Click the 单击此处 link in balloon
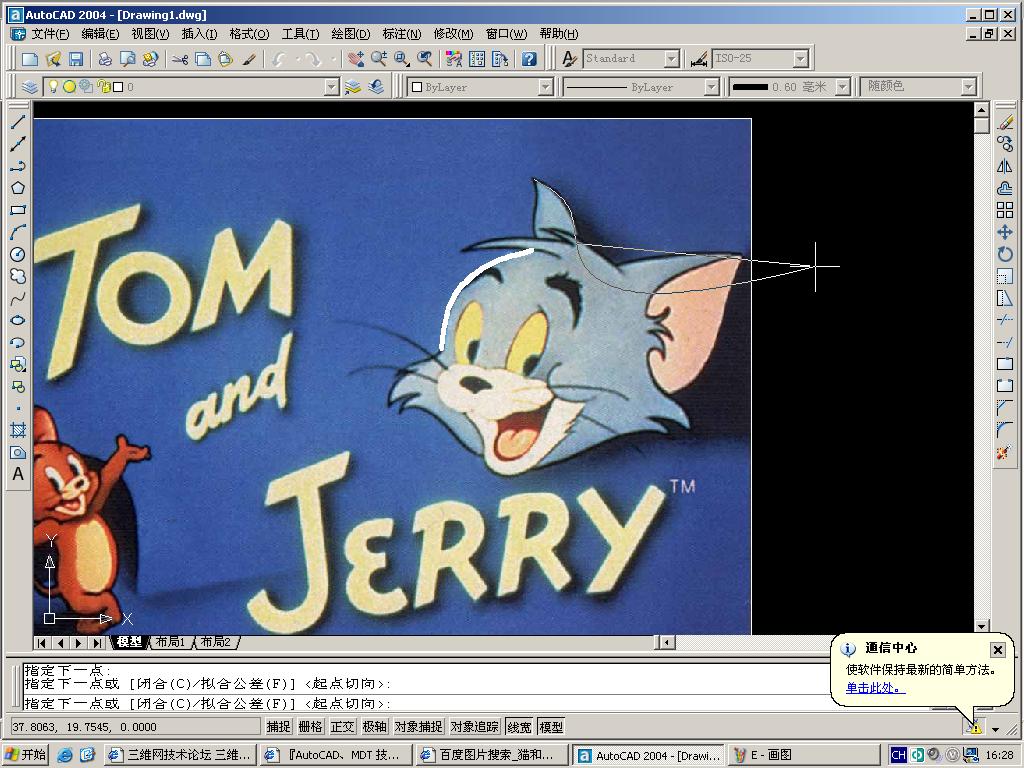The width and height of the screenshot is (1024, 768). (x=875, y=688)
